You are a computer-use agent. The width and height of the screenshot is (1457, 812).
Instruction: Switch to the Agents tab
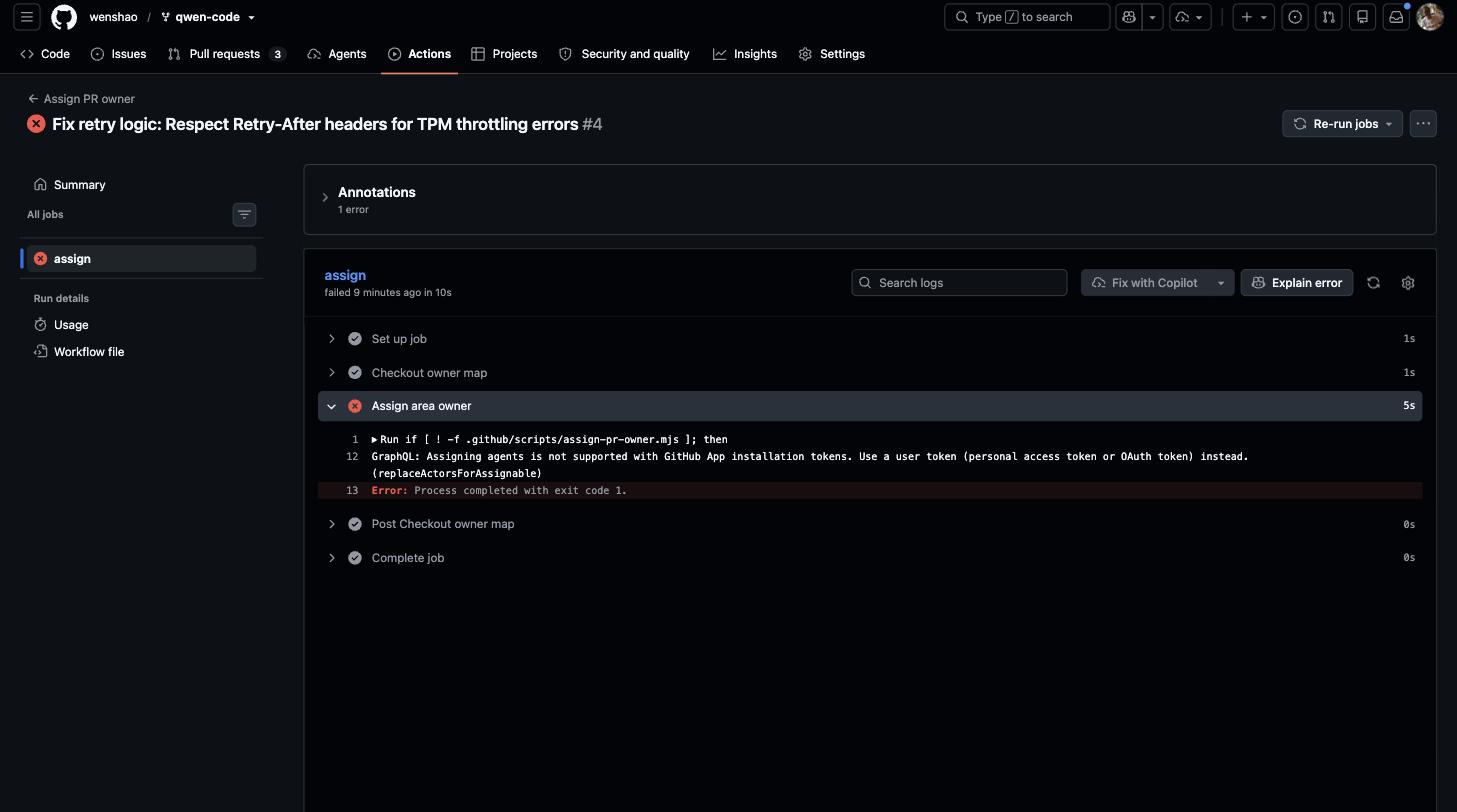pos(337,54)
